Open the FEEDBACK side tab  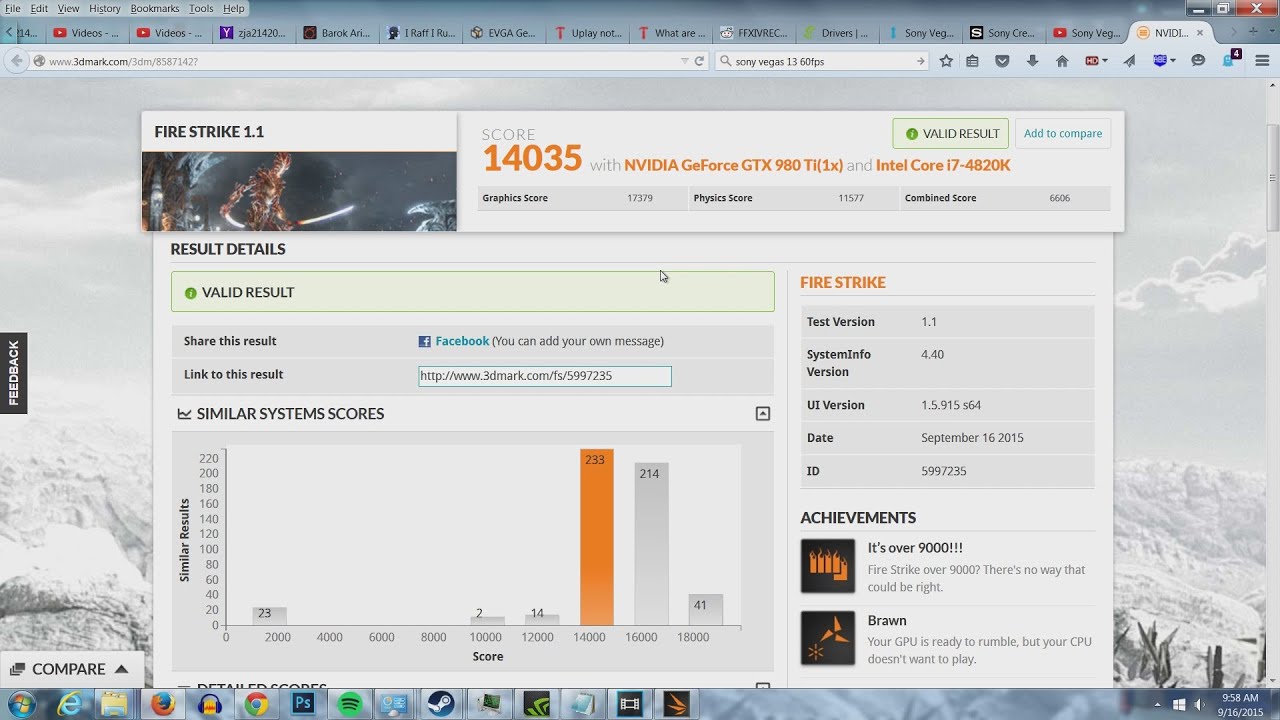13,373
